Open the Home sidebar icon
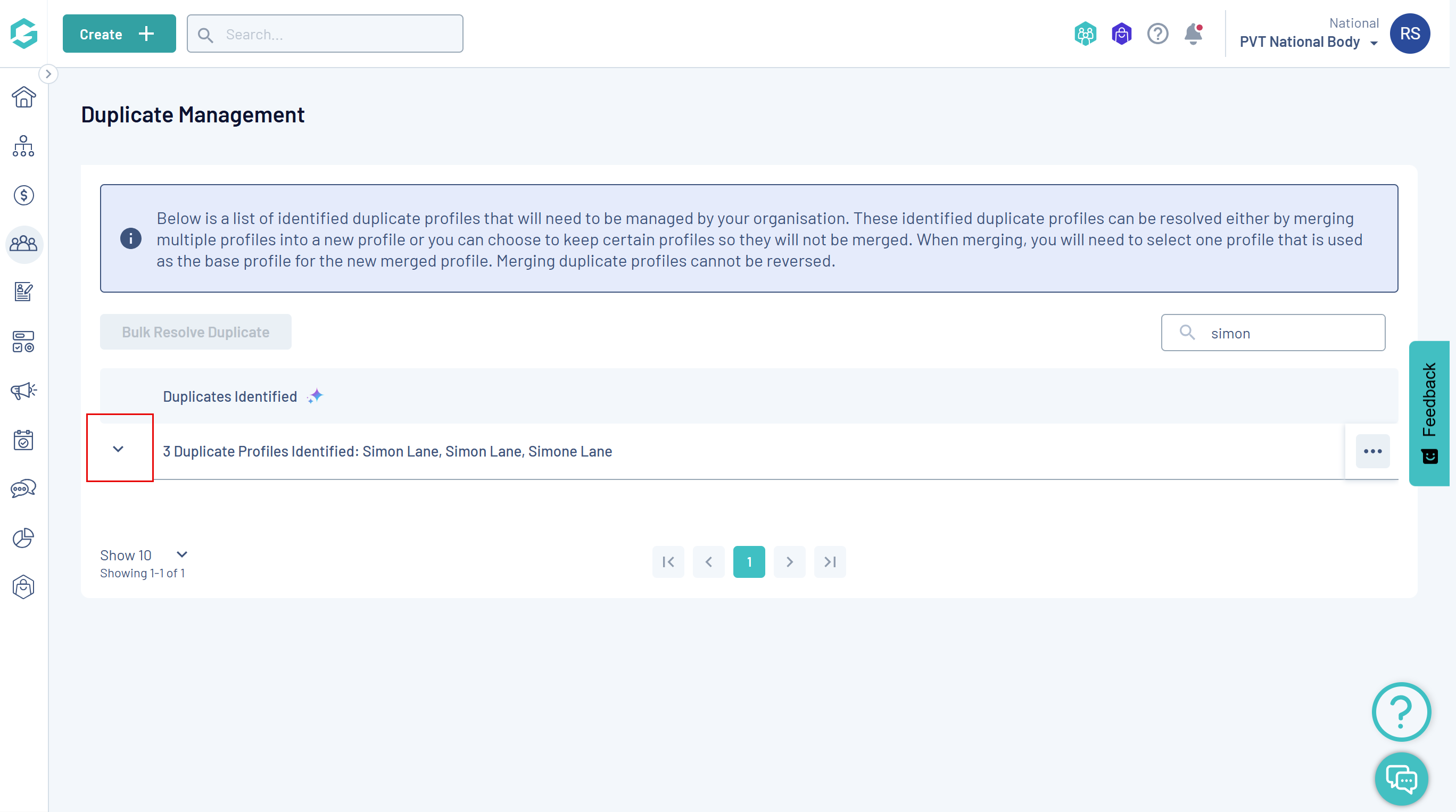 coord(23,97)
